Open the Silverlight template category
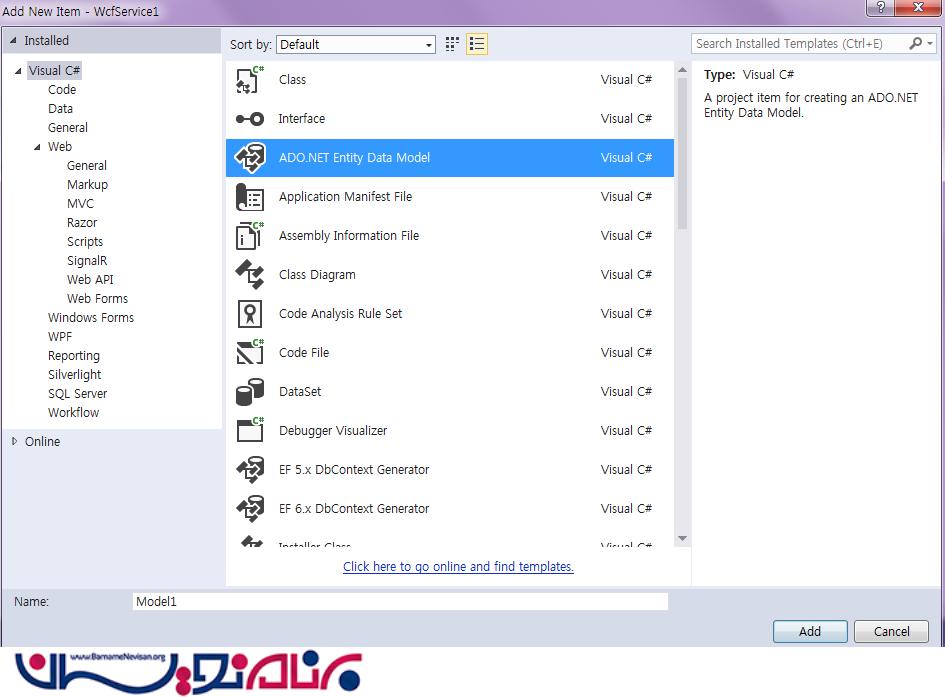 (x=74, y=375)
